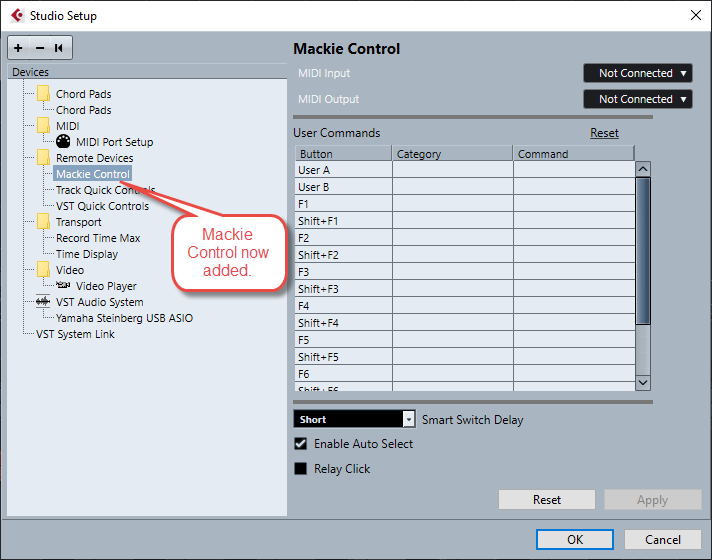
Task: Click the Video folder icon
Action: coord(44,270)
